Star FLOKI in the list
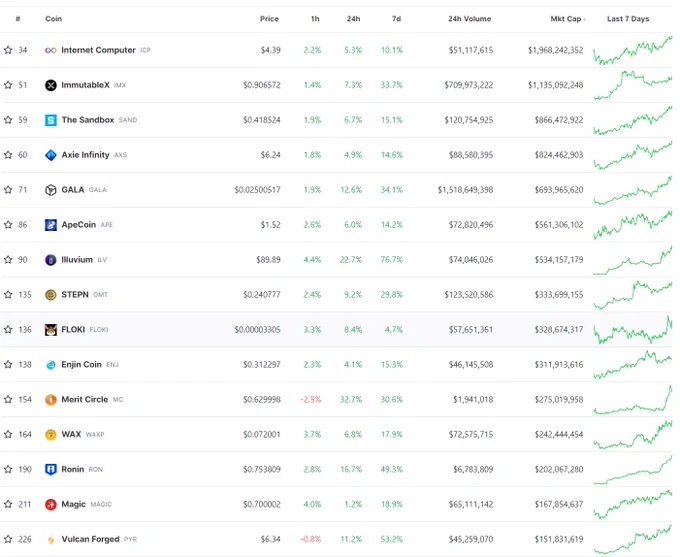This screenshot has height=557, width=680. (x=8, y=330)
